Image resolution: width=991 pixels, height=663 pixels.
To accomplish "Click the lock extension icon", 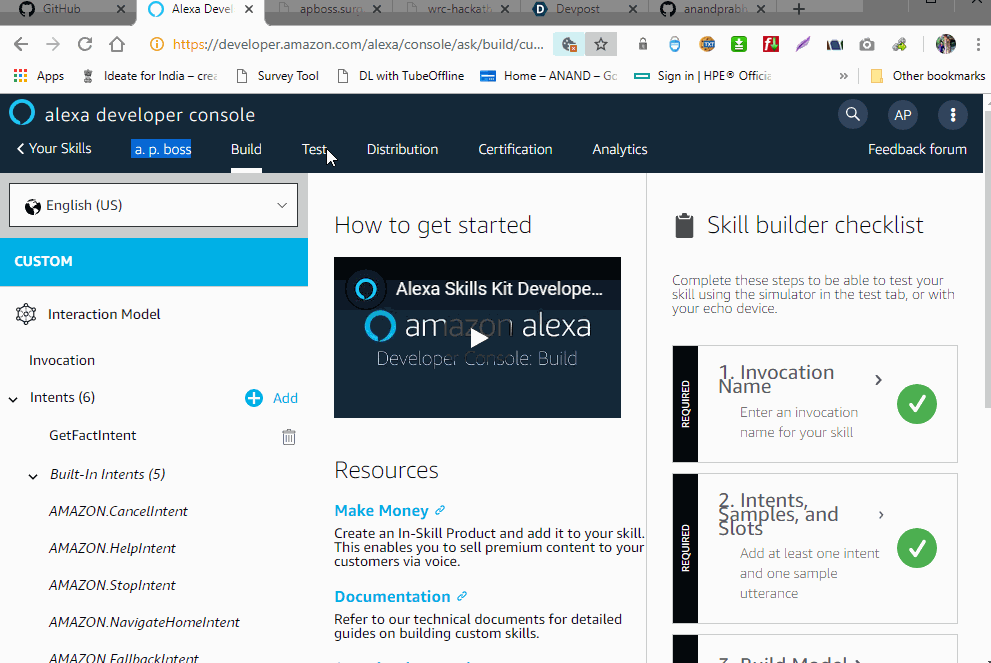I will point(642,44).
